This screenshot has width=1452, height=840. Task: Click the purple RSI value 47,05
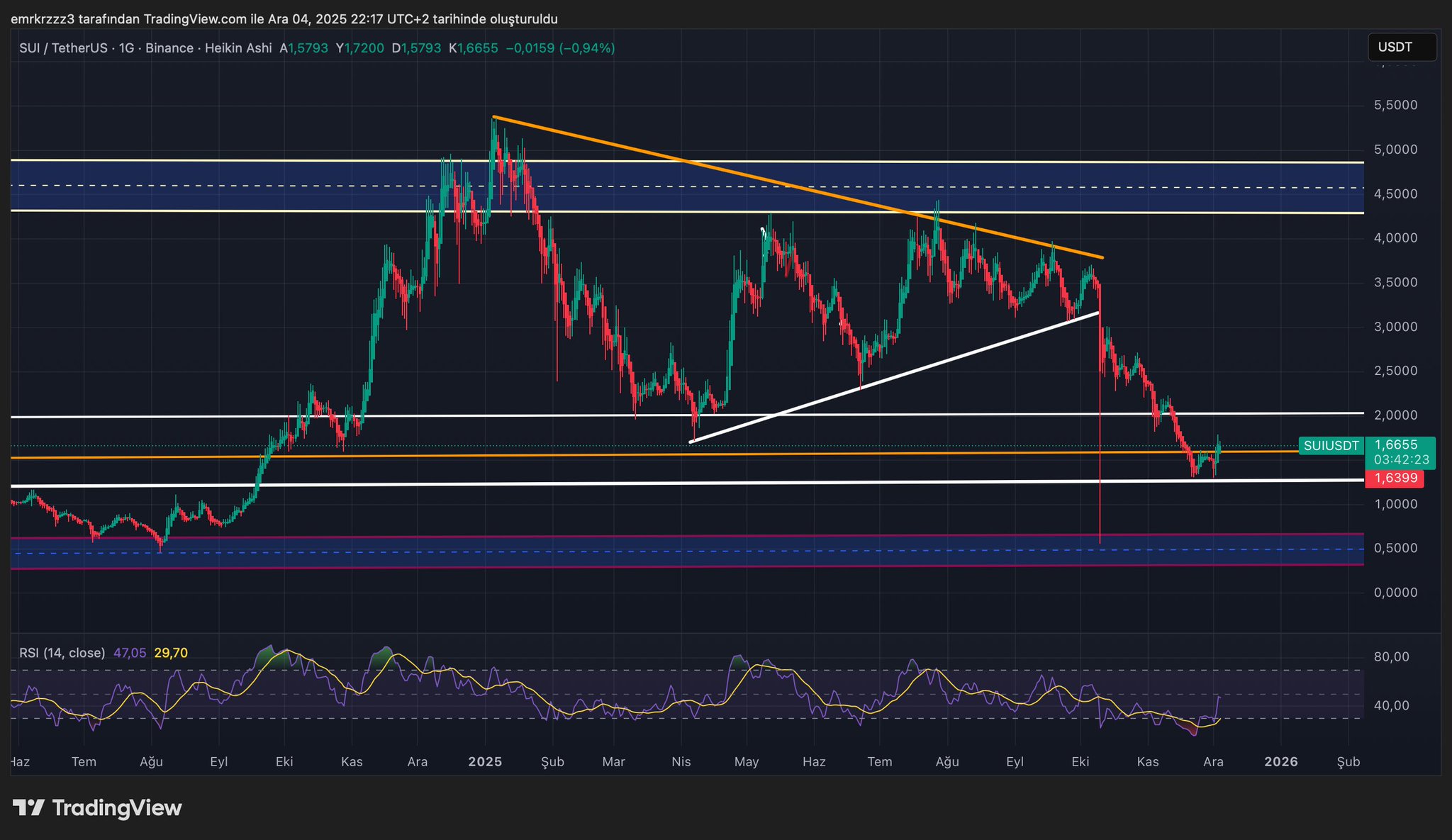point(130,653)
